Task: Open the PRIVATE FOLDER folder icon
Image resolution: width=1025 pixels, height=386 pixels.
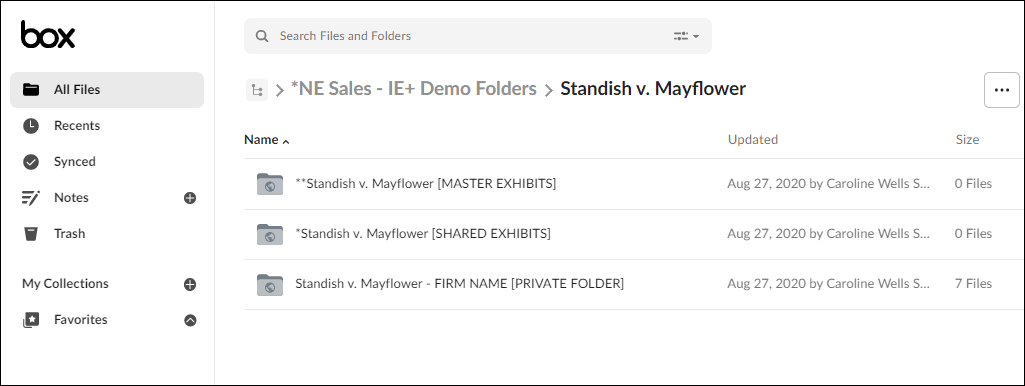Action: pos(270,284)
